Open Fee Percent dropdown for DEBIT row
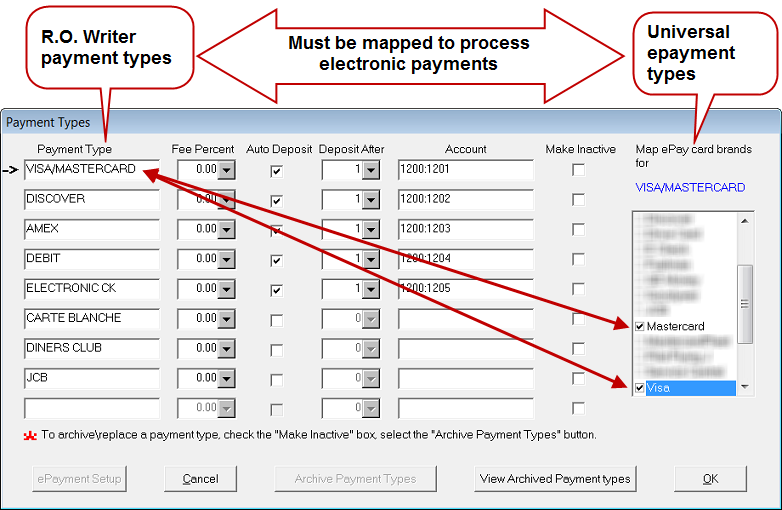 click(226, 260)
